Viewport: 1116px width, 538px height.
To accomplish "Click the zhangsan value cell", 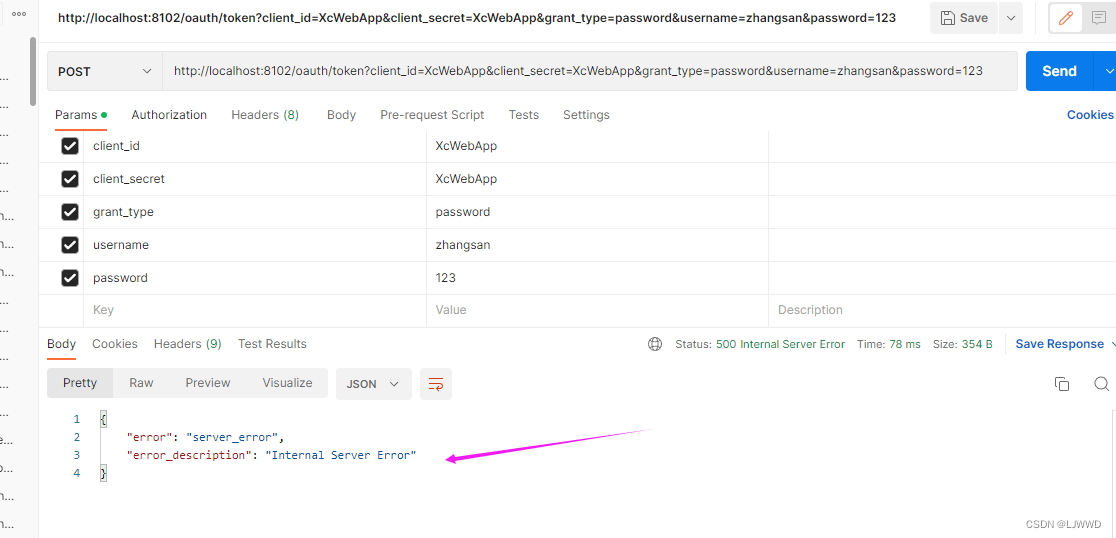I will tap(597, 245).
